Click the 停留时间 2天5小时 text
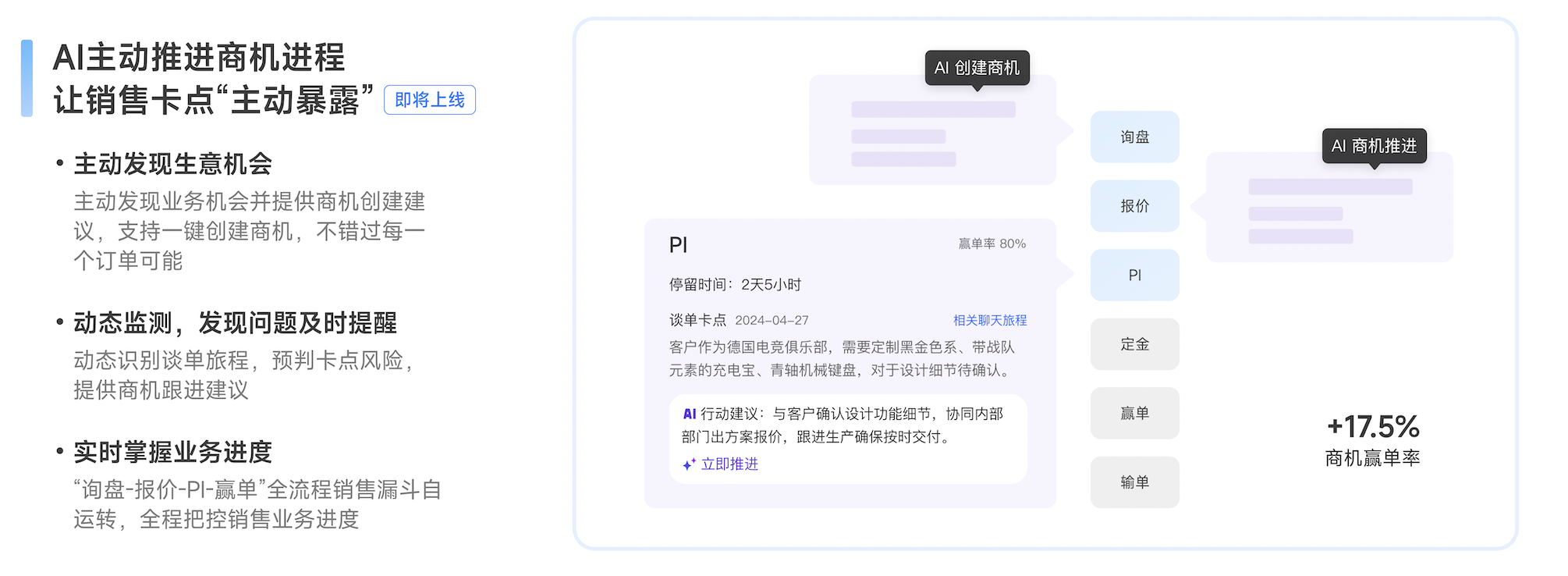Image resolution: width=1568 pixels, height=576 pixels. 735,285
